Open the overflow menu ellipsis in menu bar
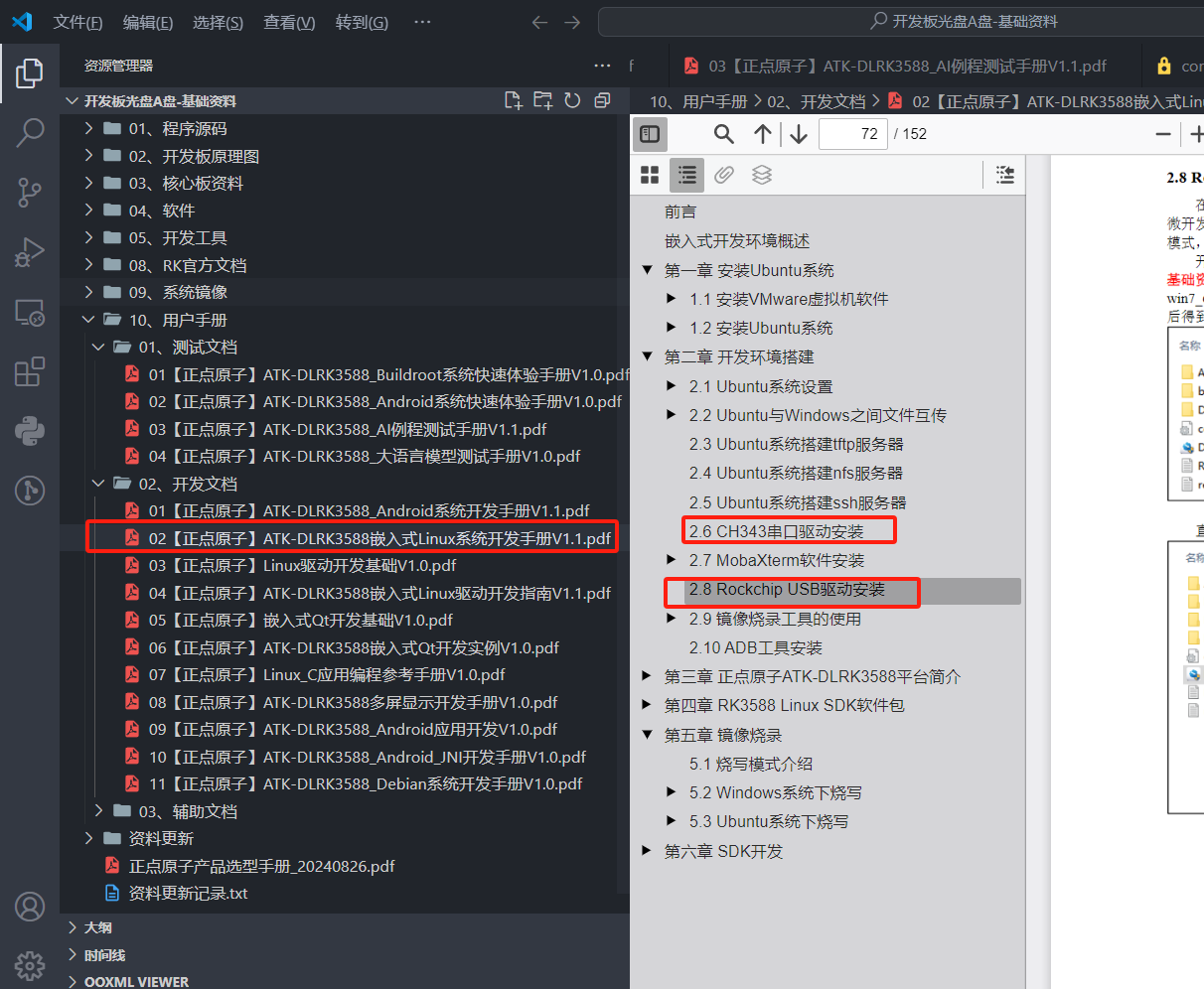 pos(422,22)
